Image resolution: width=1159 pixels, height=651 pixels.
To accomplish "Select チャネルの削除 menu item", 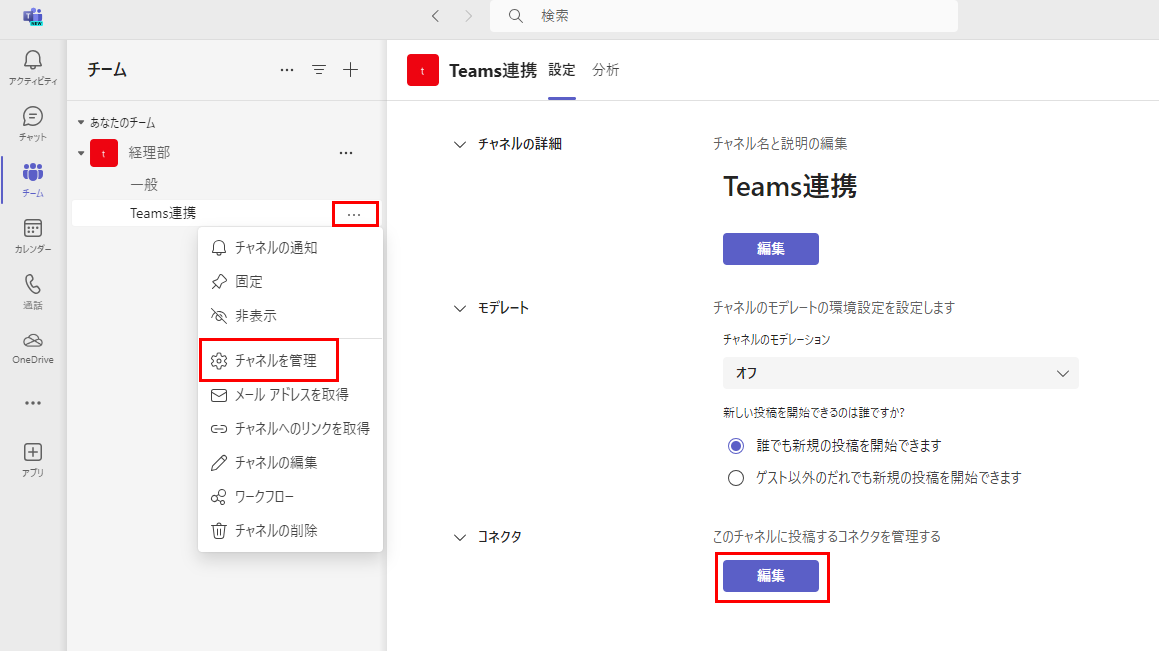I will pos(290,531).
